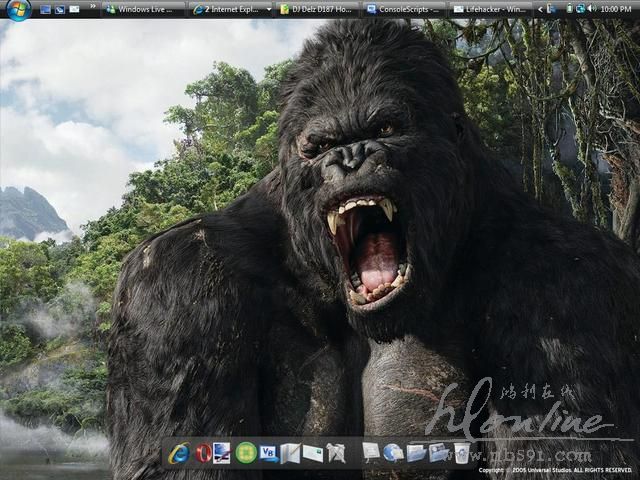Open Lifehacker taskbar window
640x480 pixels.
pos(490,9)
